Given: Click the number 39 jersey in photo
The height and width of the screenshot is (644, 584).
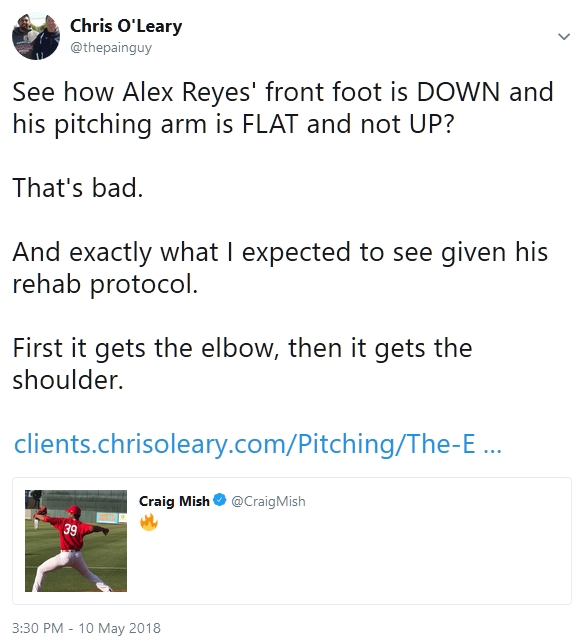Looking at the screenshot, I should click(x=70, y=530).
